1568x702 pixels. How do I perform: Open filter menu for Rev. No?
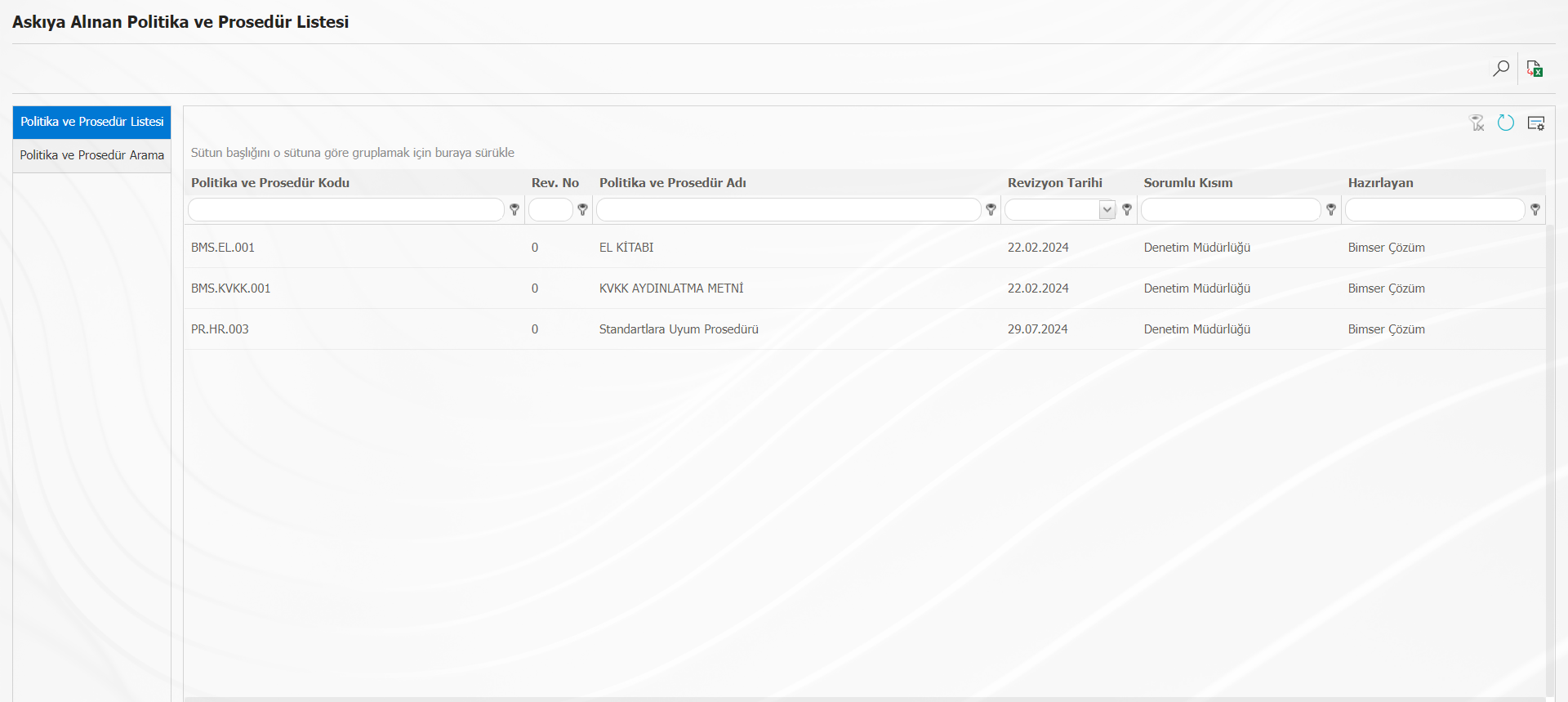(x=582, y=210)
